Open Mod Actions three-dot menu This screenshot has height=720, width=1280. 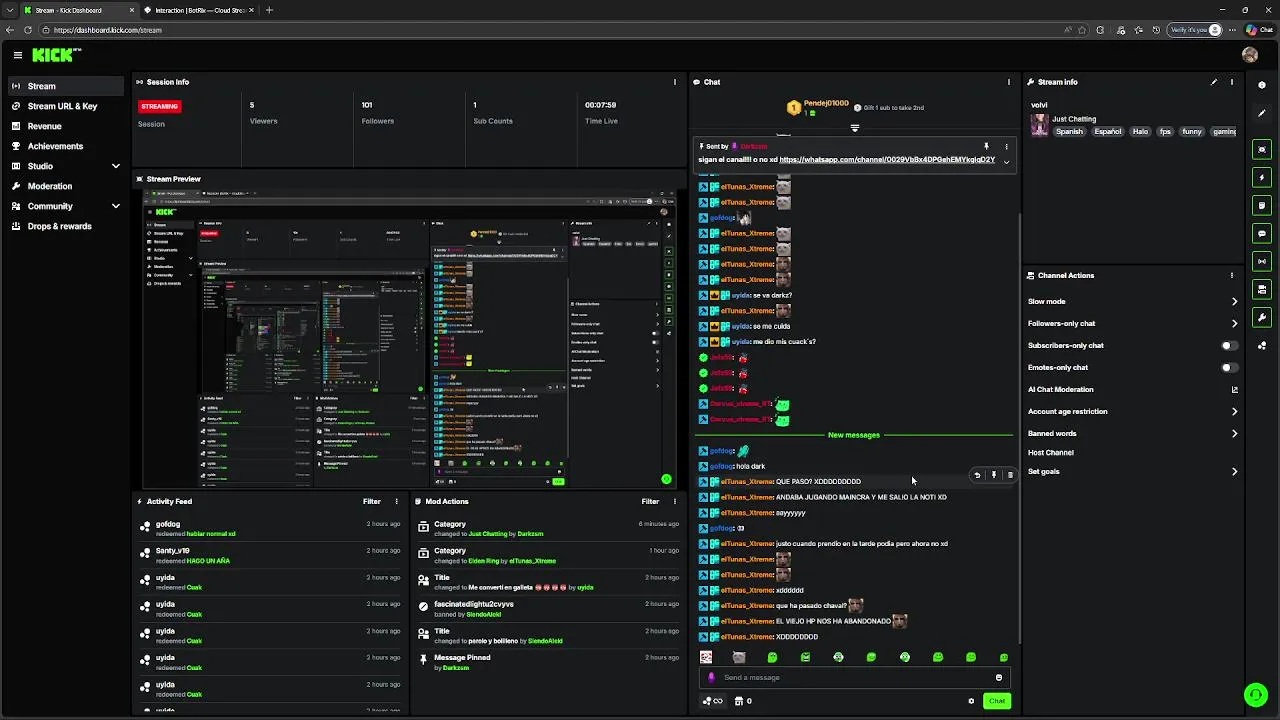pyautogui.click(x=675, y=501)
